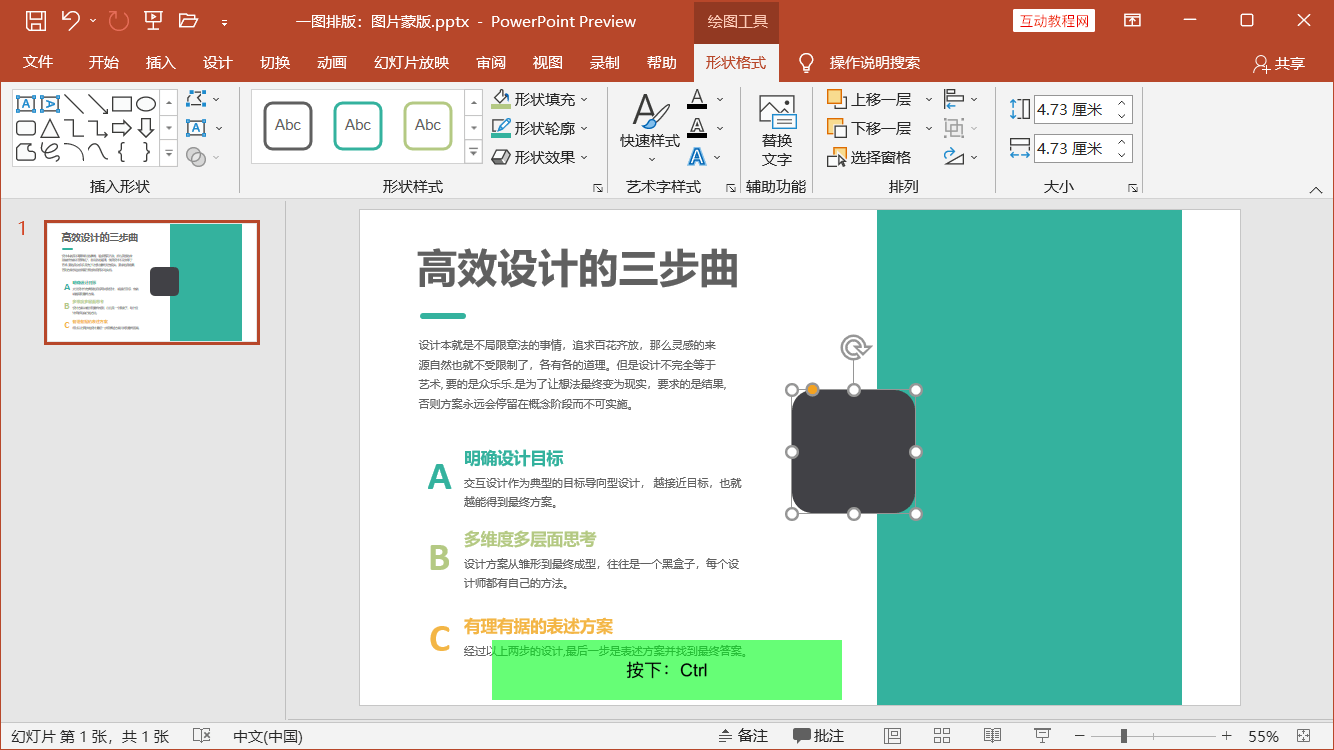The image size is (1334, 750).
Task: Click the dark gray Abc shape style
Action: [x=288, y=126]
